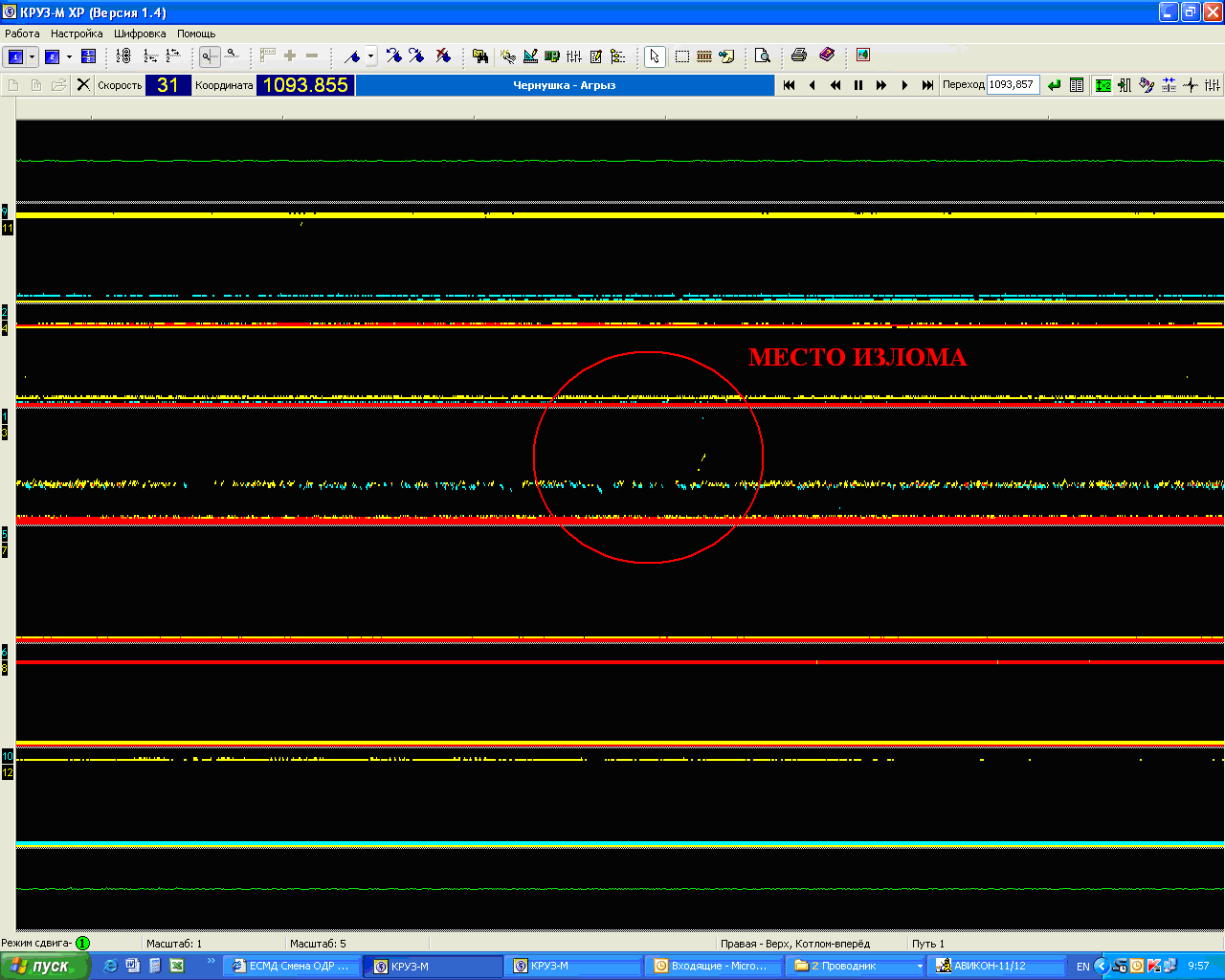Click the rail track ruler icon
Viewport: 1225px width, 980px height.
[704, 56]
